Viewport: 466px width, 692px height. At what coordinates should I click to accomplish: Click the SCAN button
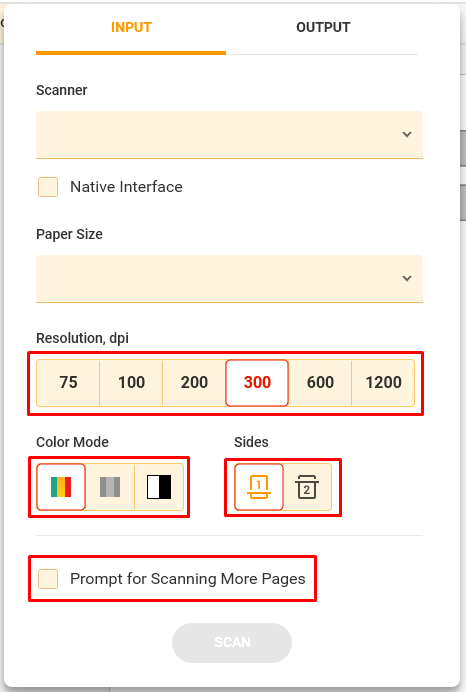pos(232,642)
